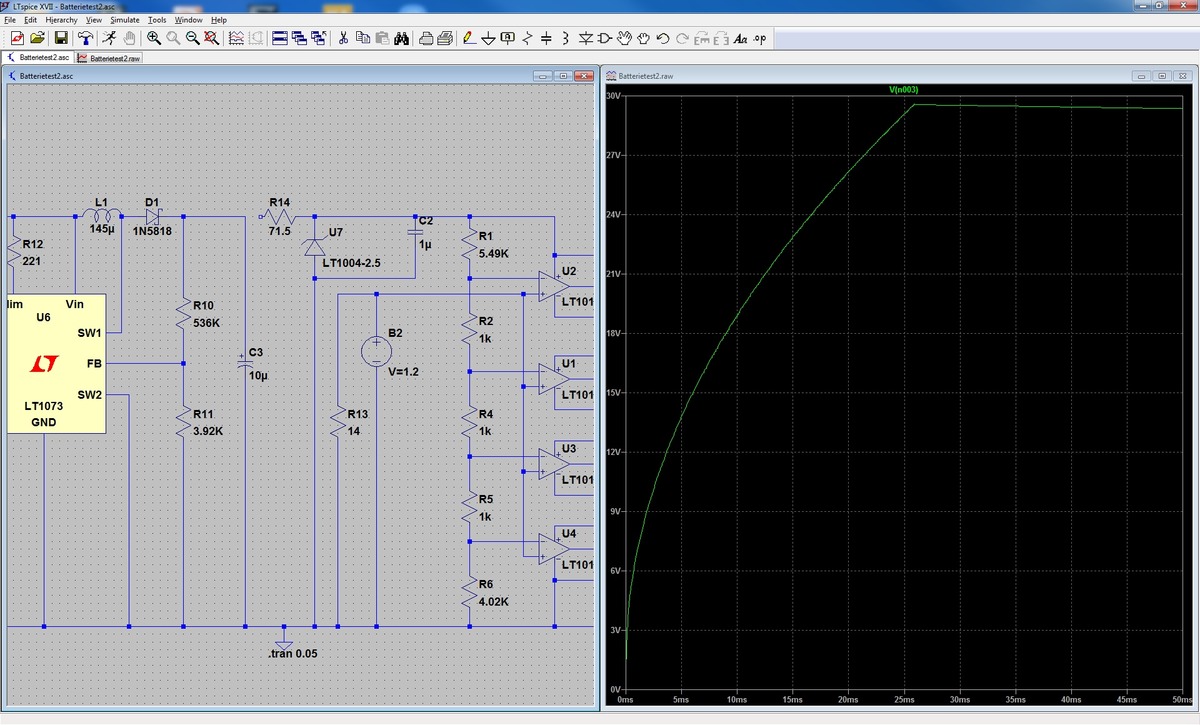The image size is (1200, 725).
Task: Click the Zoom In magnifier
Action: tap(154, 38)
